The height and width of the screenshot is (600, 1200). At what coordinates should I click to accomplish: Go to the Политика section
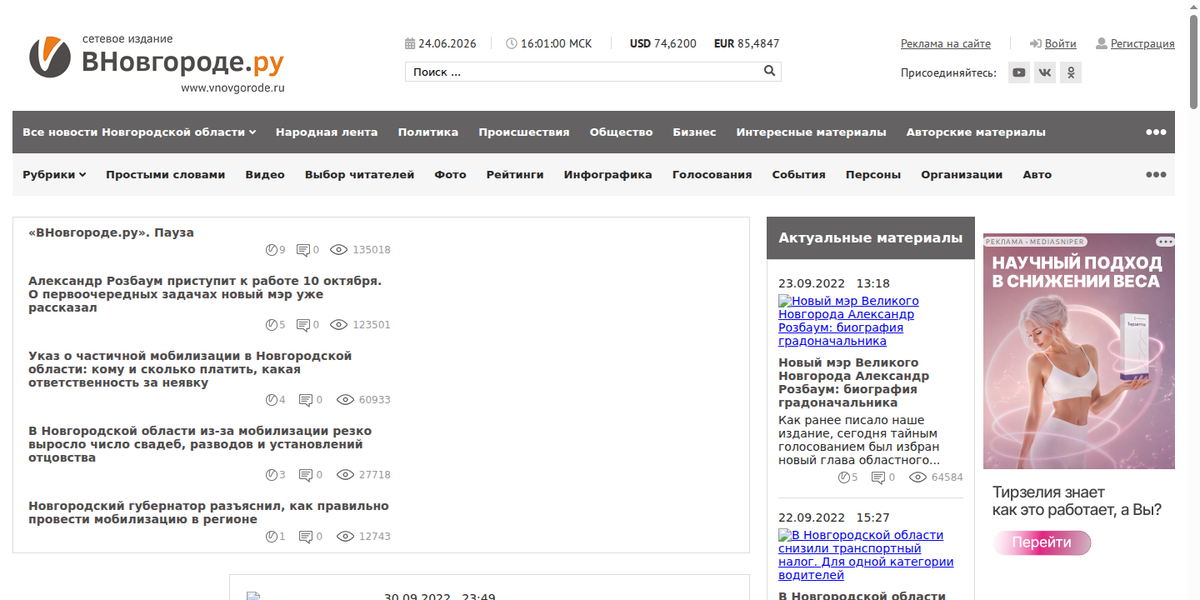tap(428, 132)
